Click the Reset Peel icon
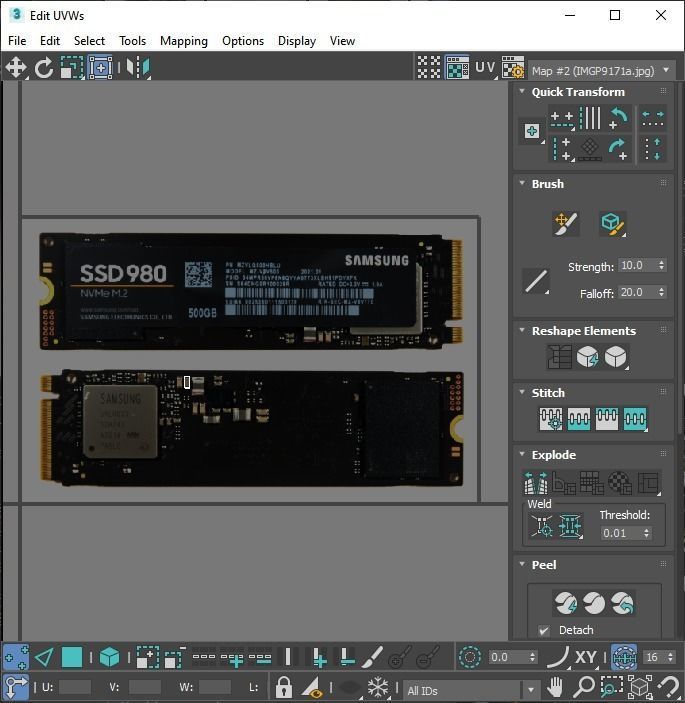 click(x=622, y=603)
